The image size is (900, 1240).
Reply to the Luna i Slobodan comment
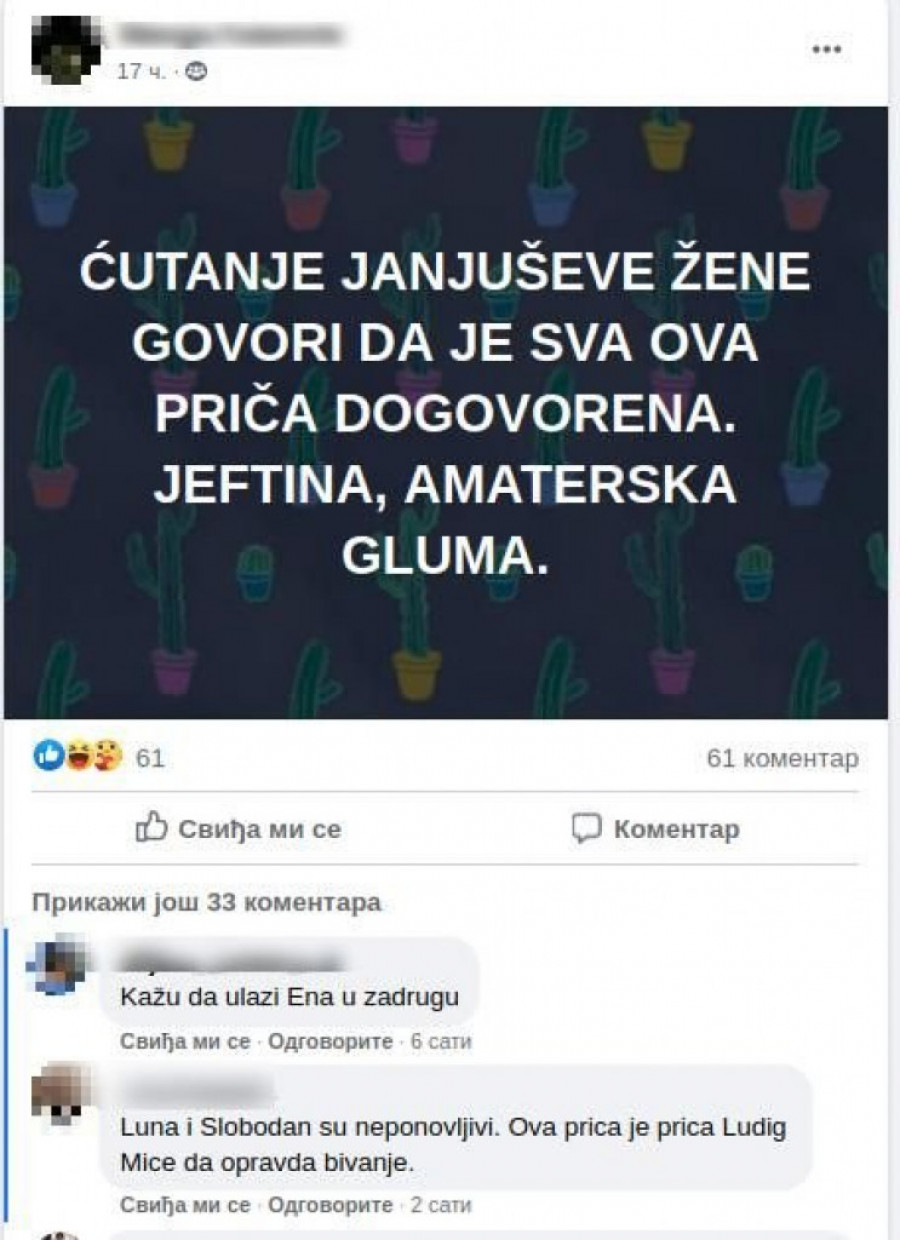pyautogui.click(x=330, y=1205)
